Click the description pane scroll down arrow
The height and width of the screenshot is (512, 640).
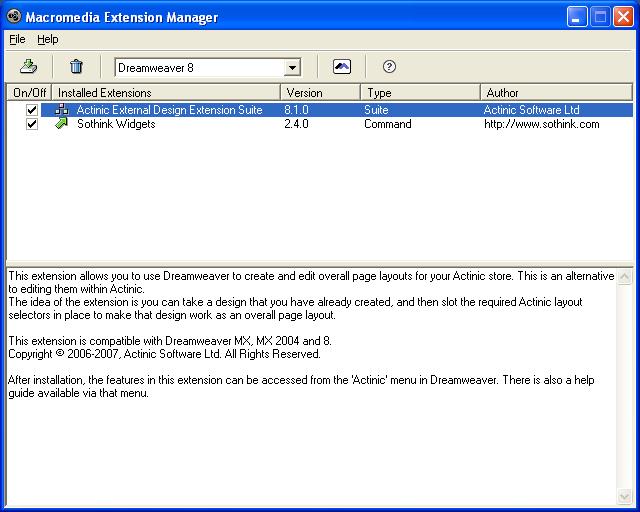[626, 497]
